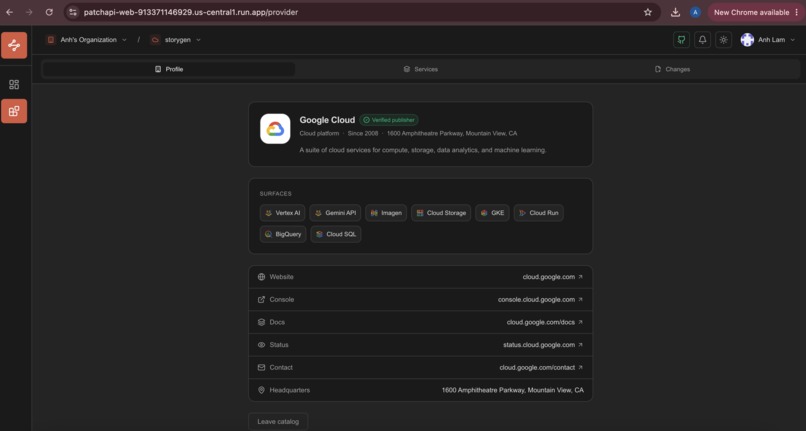
Task: Open the cloud.google.com website link
Action: click(553, 277)
